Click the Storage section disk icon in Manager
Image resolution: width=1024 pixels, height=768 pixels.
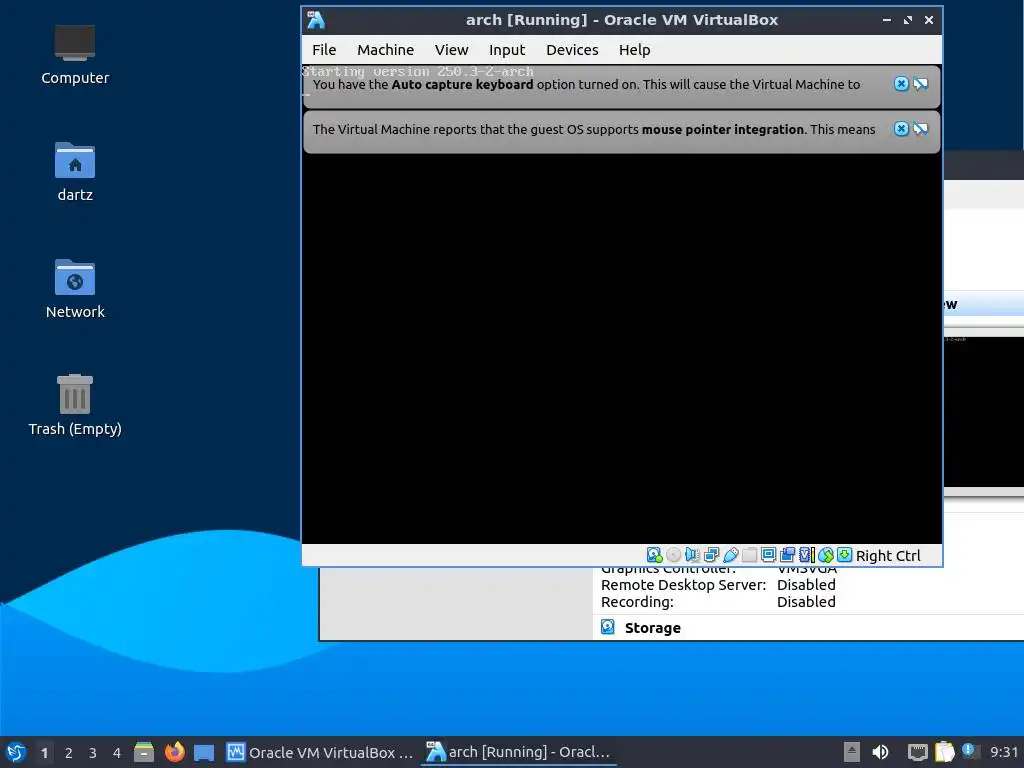point(607,627)
